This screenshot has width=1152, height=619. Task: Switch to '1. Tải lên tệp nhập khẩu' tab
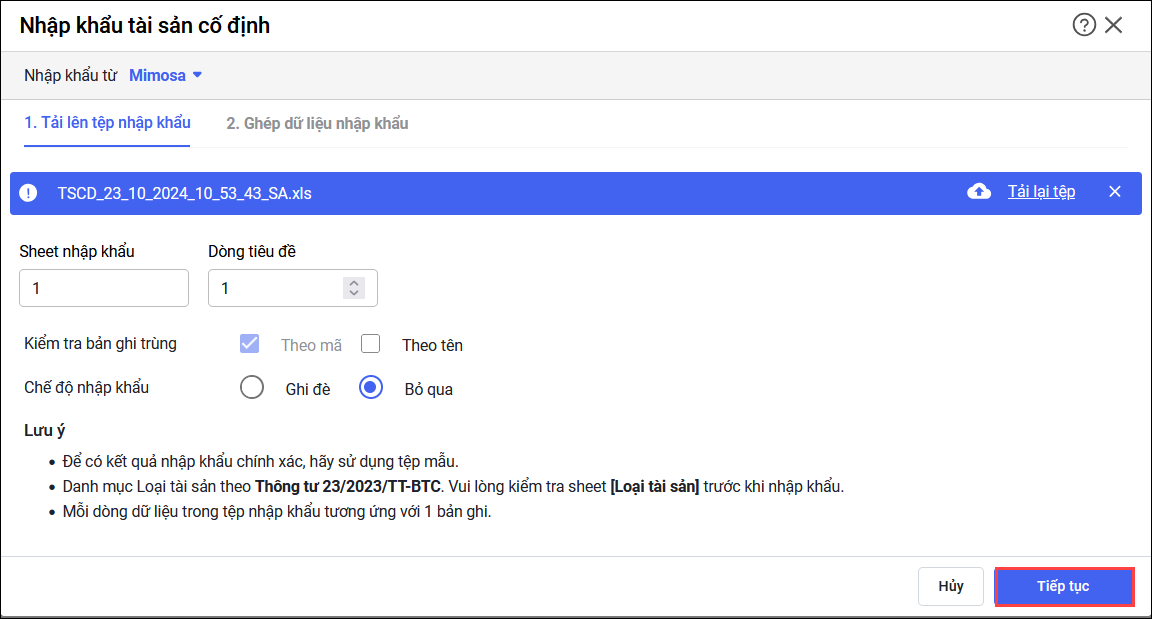(x=107, y=123)
